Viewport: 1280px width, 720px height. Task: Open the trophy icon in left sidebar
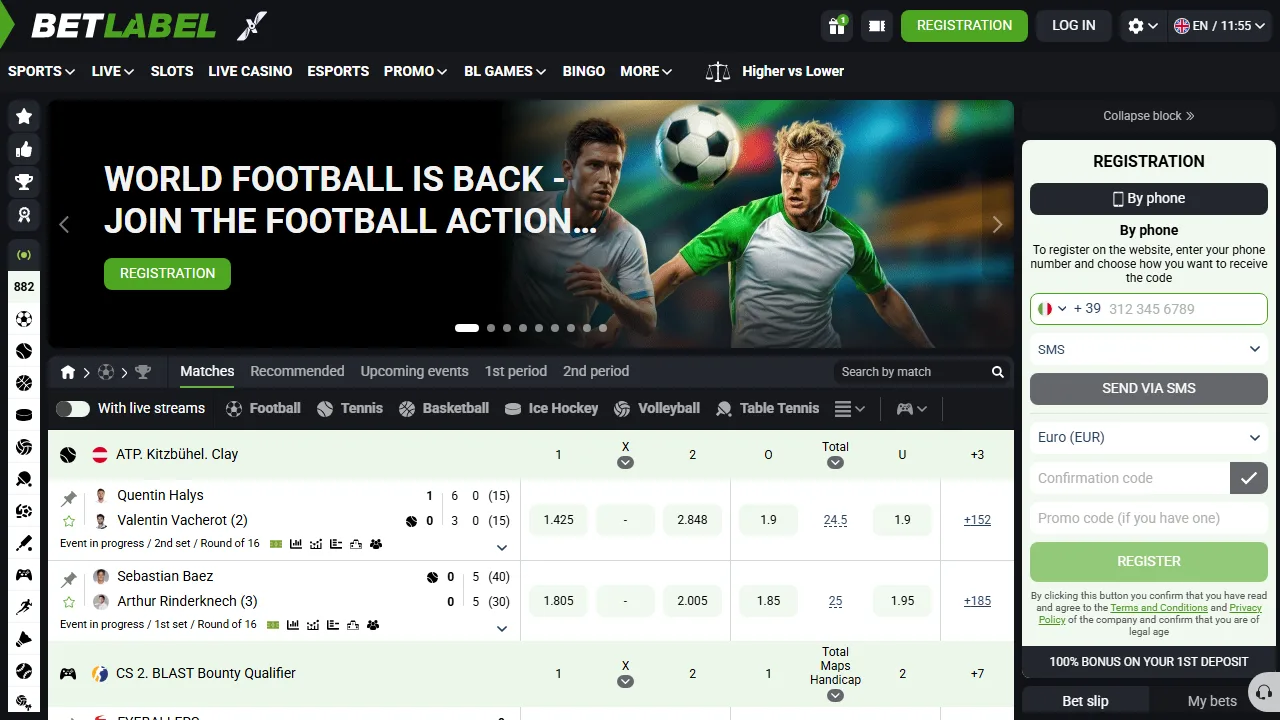[x=24, y=182]
